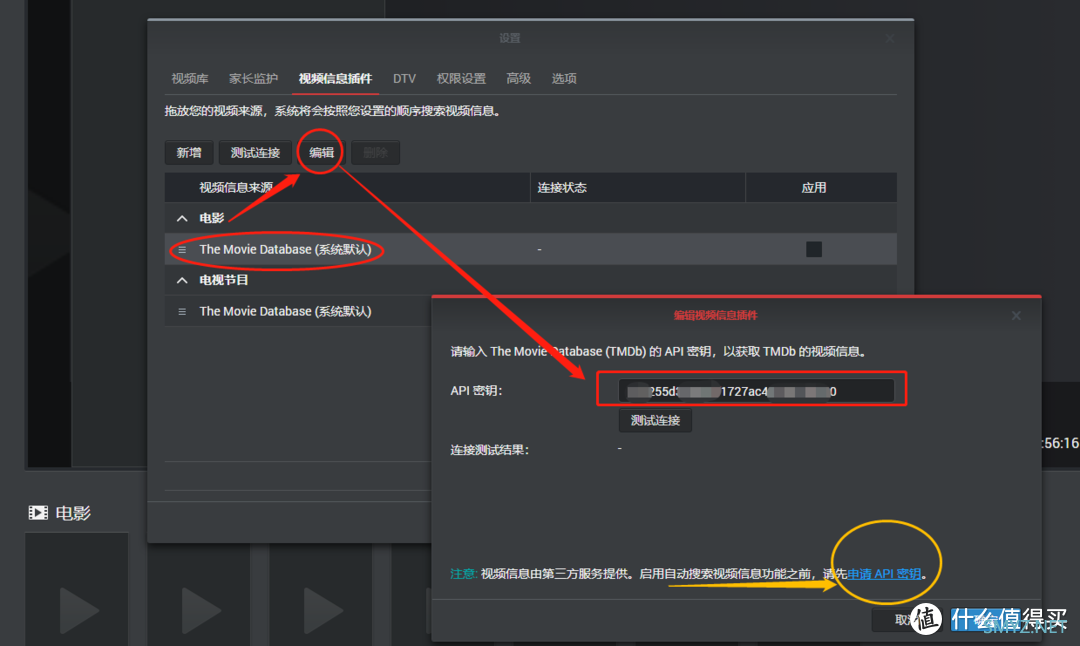This screenshot has height=646, width=1080.
Task: Click the greyed-out 删除 button
Action: point(375,153)
